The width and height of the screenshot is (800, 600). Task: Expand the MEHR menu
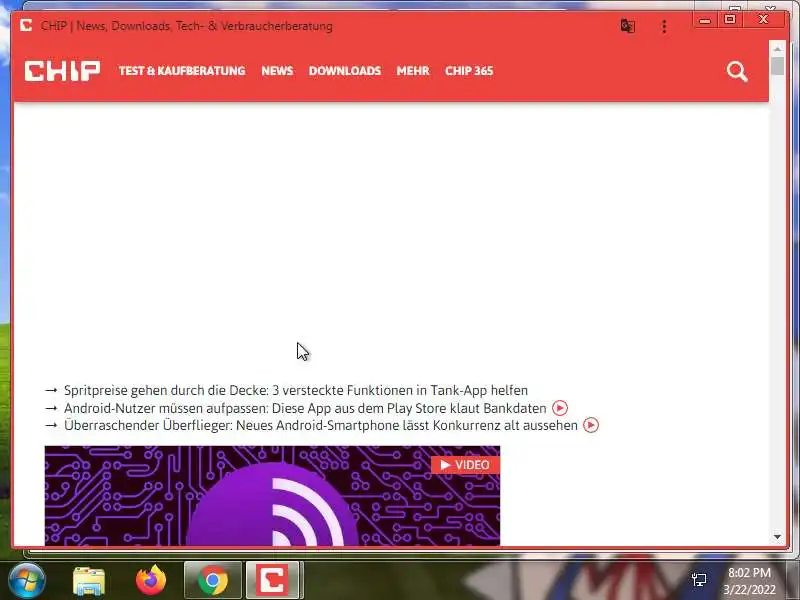pyautogui.click(x=413, y=71)
